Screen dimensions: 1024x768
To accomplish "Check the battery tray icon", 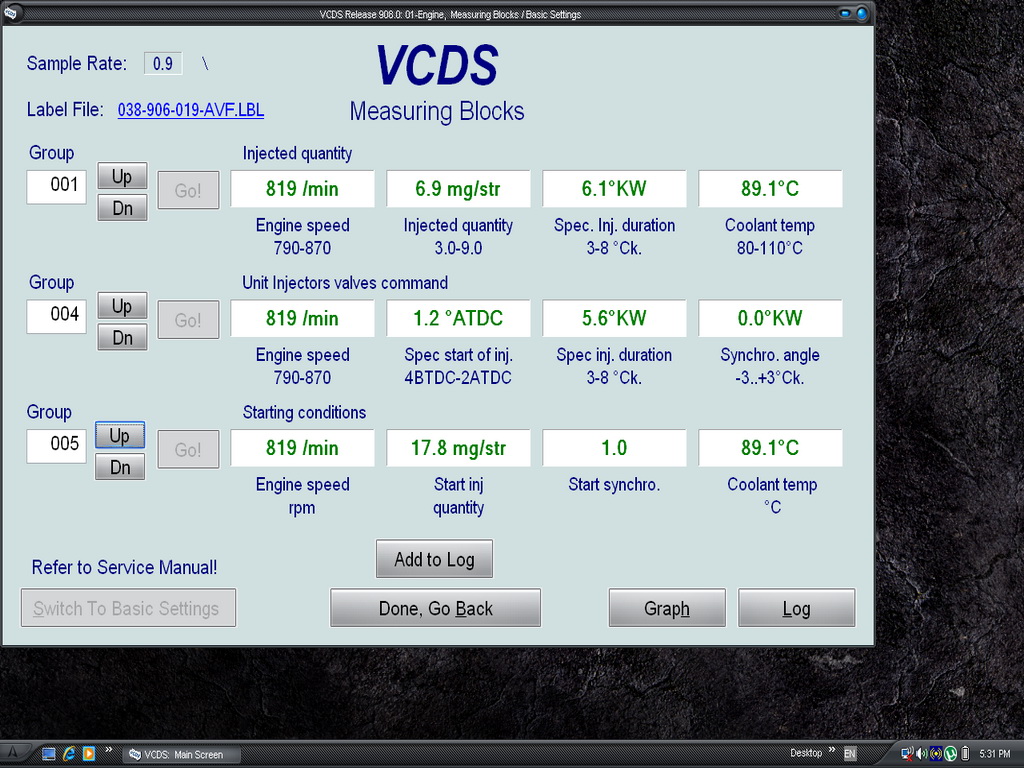I will click(965, 753).
